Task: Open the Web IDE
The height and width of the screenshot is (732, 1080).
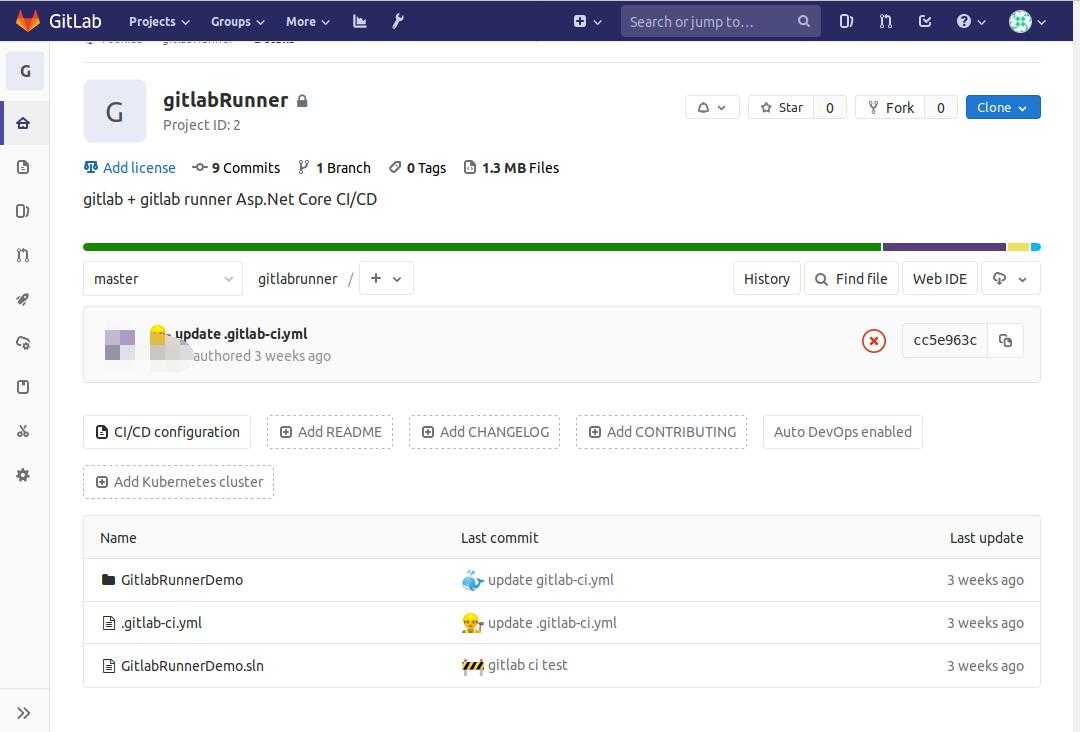Action: click(939, 279)
